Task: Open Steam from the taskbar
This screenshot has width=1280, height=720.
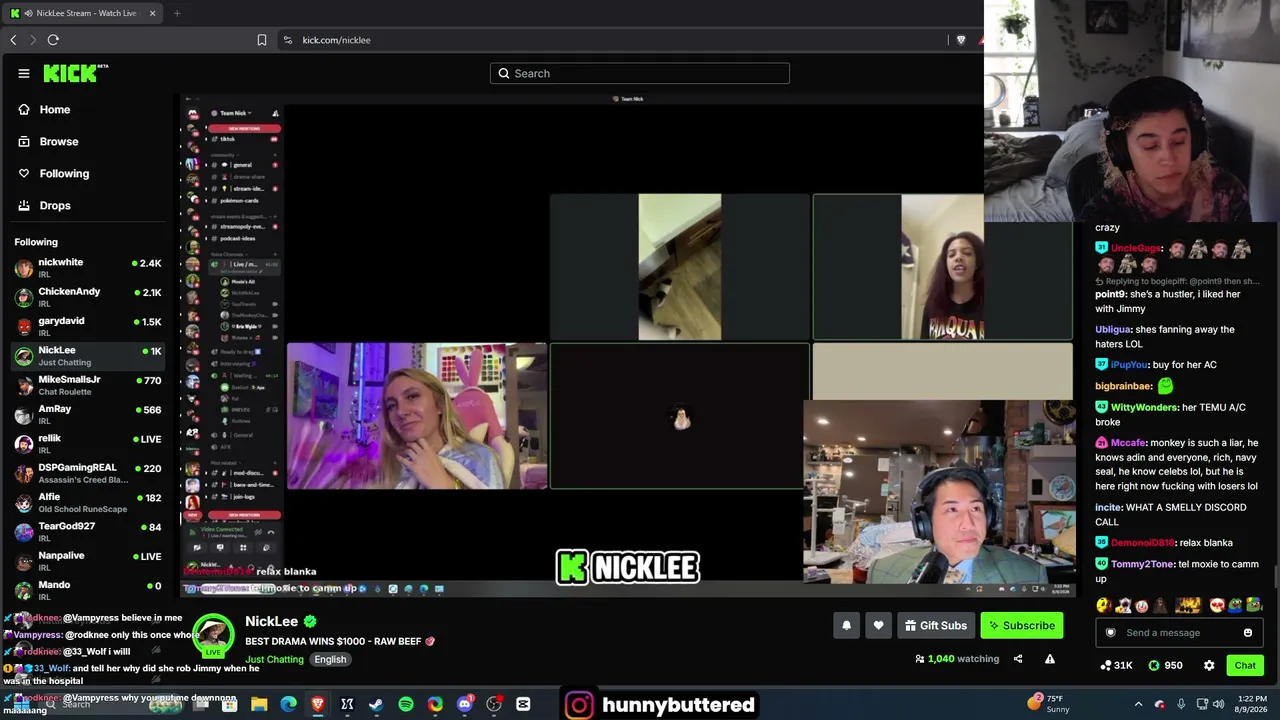Action: (x=376, y=705)
